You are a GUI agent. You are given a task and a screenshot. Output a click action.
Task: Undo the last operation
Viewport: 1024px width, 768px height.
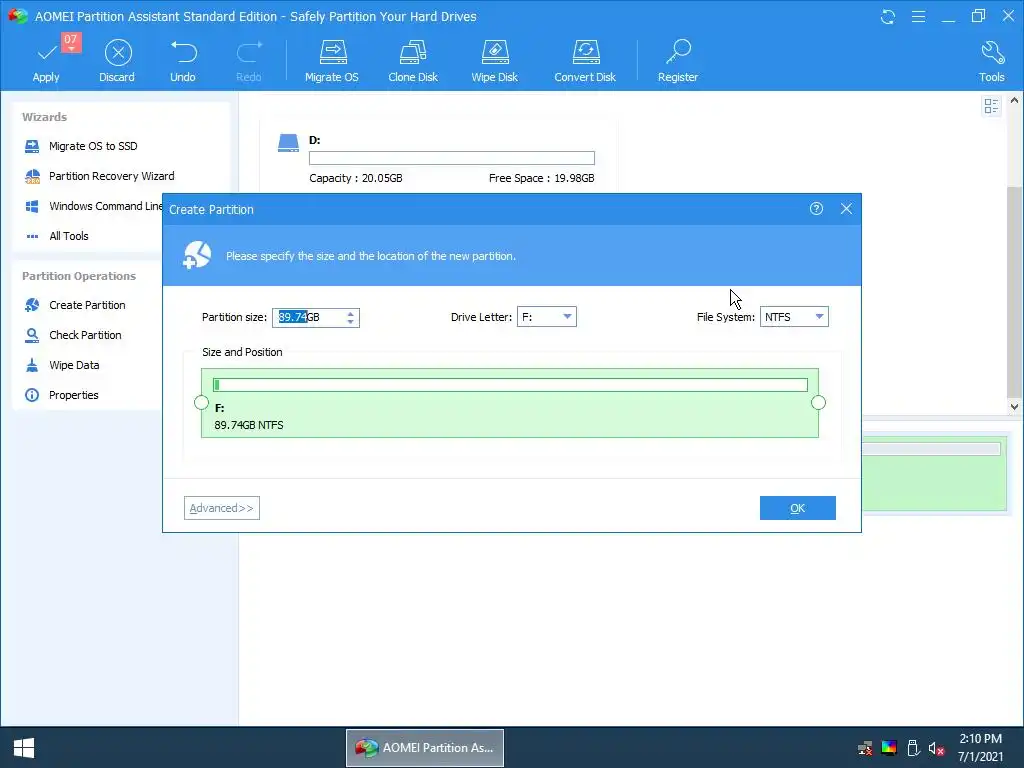click(183, 61)
